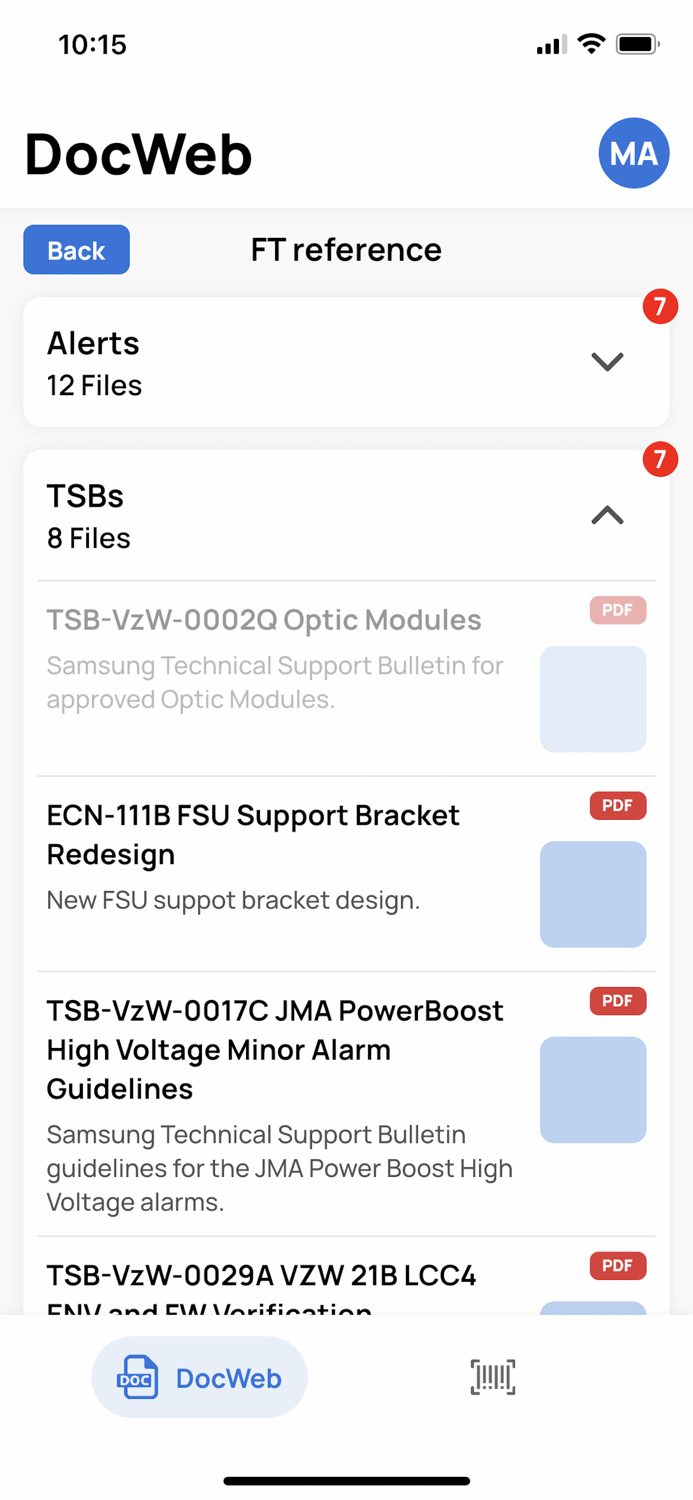Collapse the TSBs section chevron
The image size is (693, 1500).
tap(606, 516)
